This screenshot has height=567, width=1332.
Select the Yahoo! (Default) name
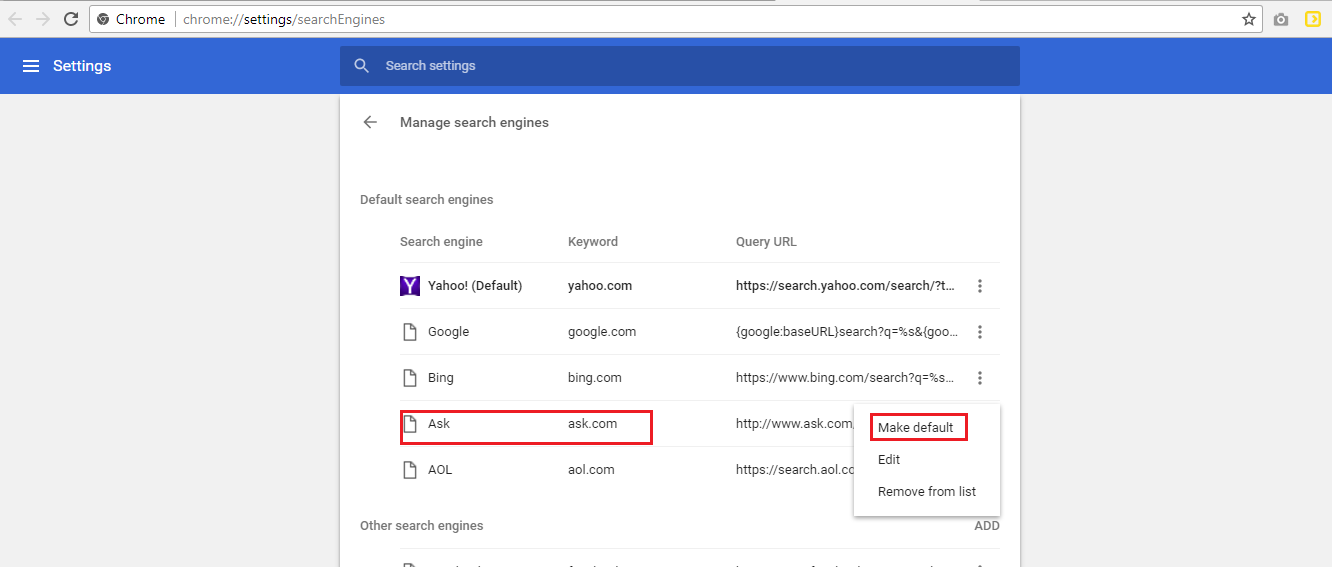coord(475,286)
